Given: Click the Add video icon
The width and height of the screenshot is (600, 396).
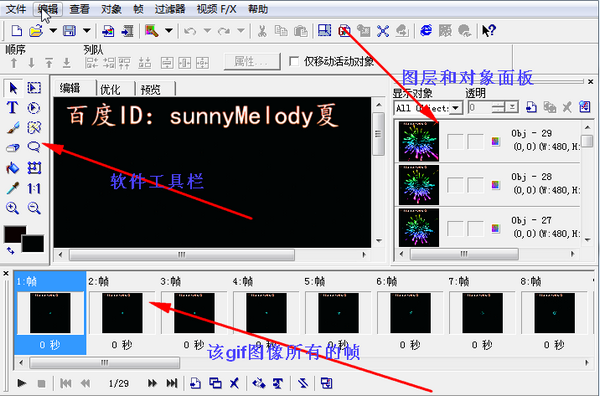Looking at the screenshot, I should 127,31.
